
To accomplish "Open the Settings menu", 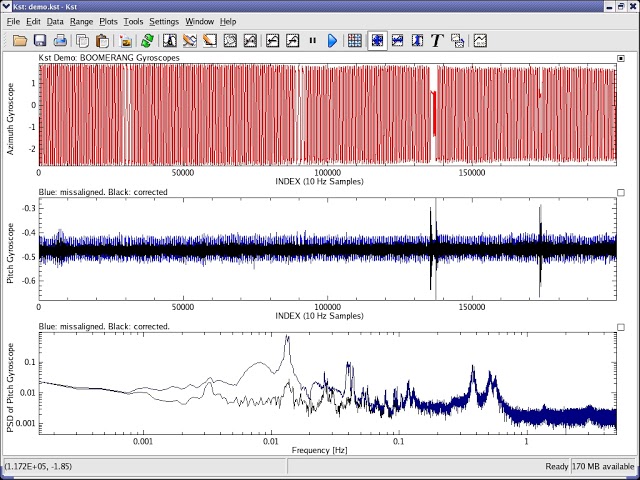I will [164, 22].
